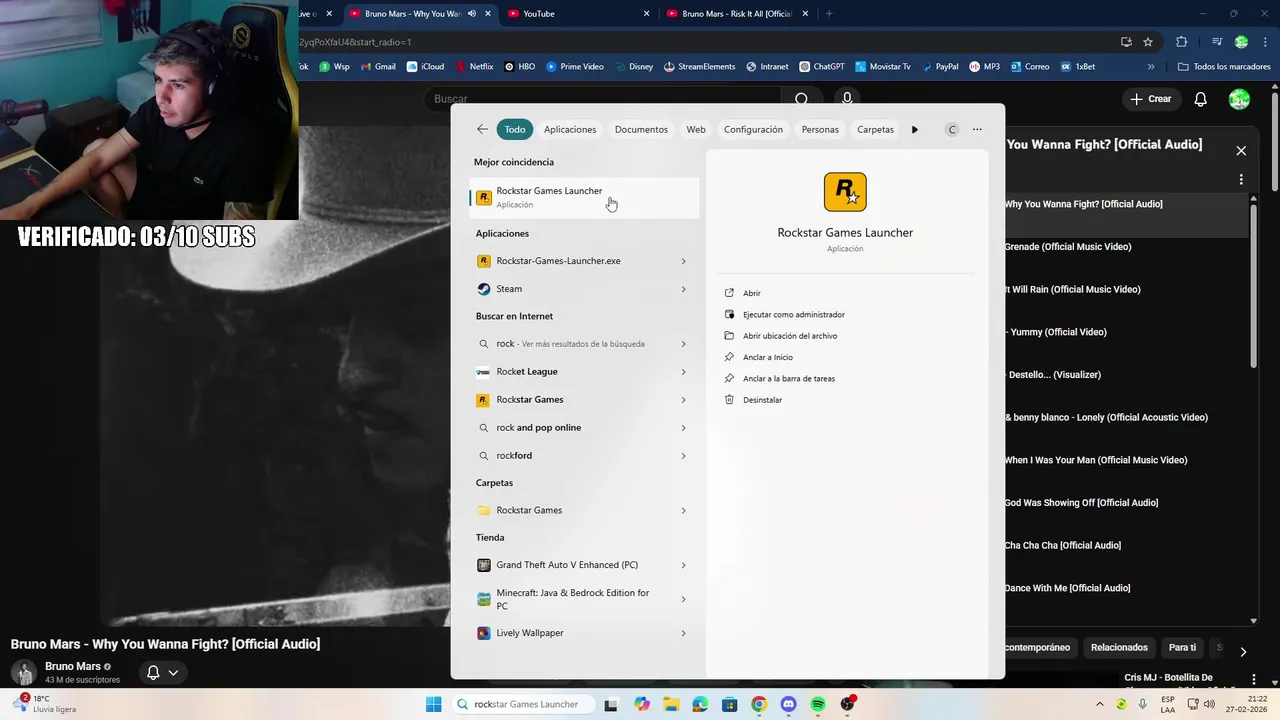Image resolution: width=1280 pixels, height=720 pixels.
Task: Play Grenade (Official Music Video) from playlist
Action: click(1068, 247)
